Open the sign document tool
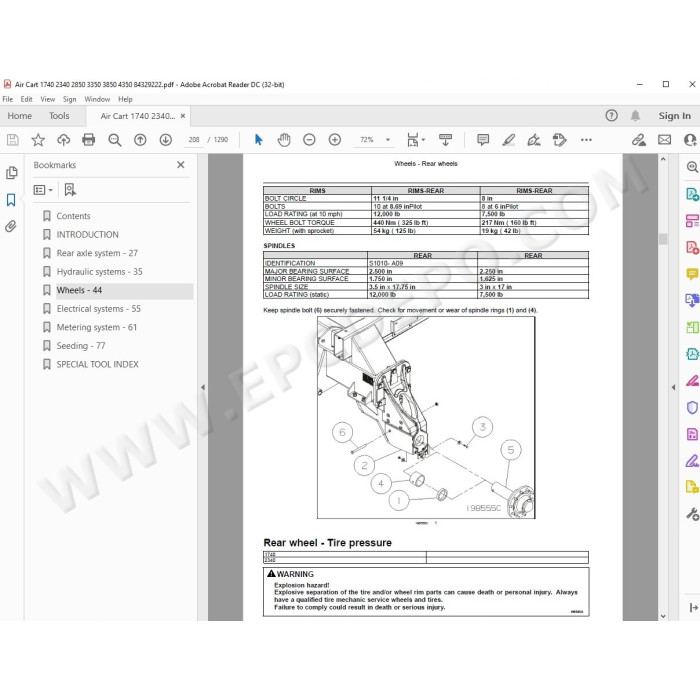Viewport: 700px width, 700px height. click(534, 140)
